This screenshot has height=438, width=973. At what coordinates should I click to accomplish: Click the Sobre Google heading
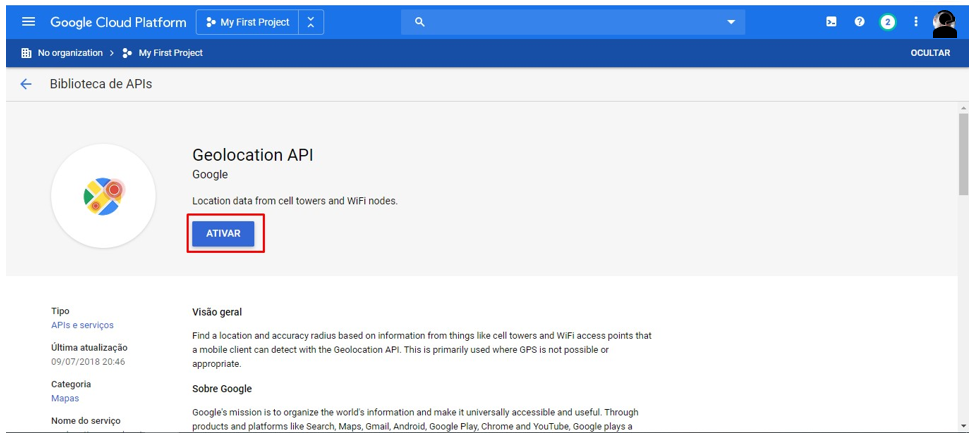(x=222, y=389)
